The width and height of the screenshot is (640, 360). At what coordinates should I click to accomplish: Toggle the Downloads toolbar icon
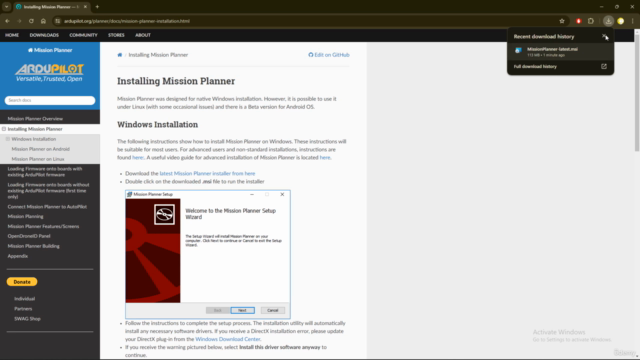(608, 21)
